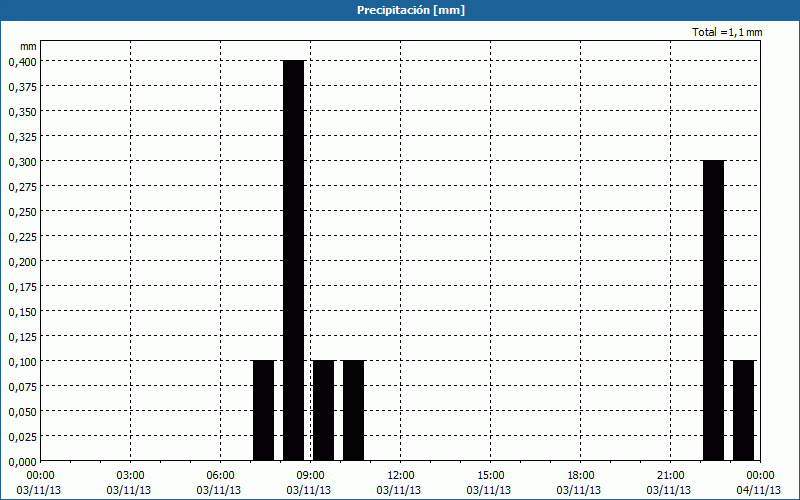Click the 0,175 y-axis label
The width and height of the screenshot is (800, 500).
pos(22,287)
